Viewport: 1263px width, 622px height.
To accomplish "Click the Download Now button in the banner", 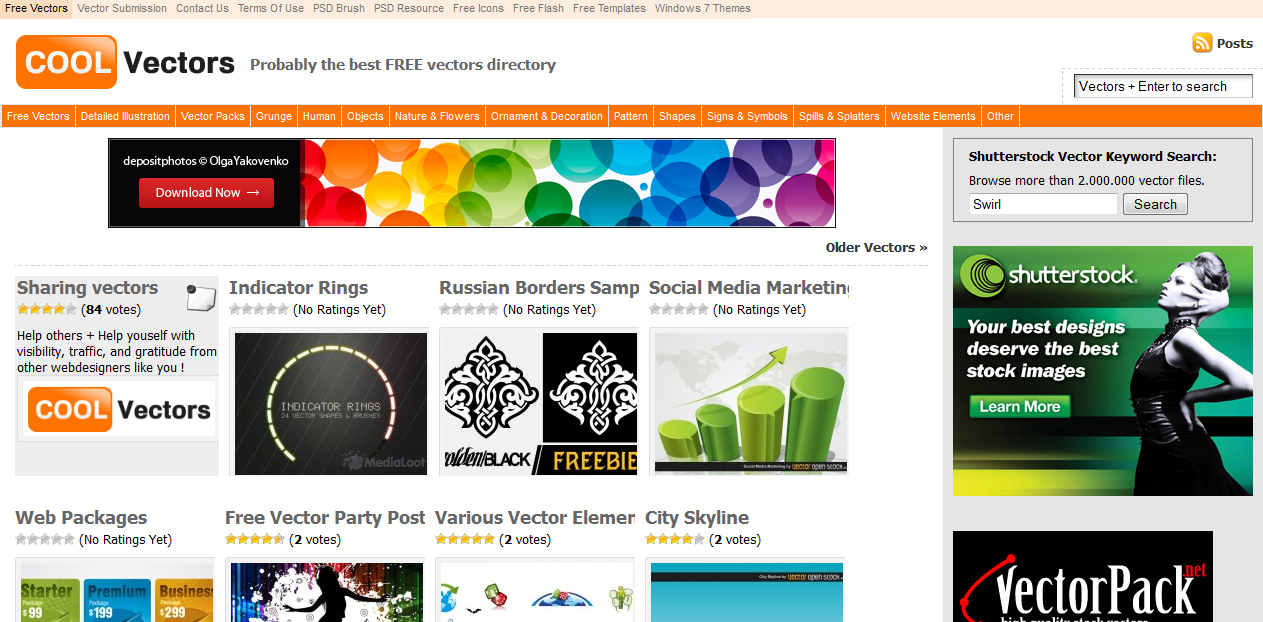I will (x=206, y=192).
